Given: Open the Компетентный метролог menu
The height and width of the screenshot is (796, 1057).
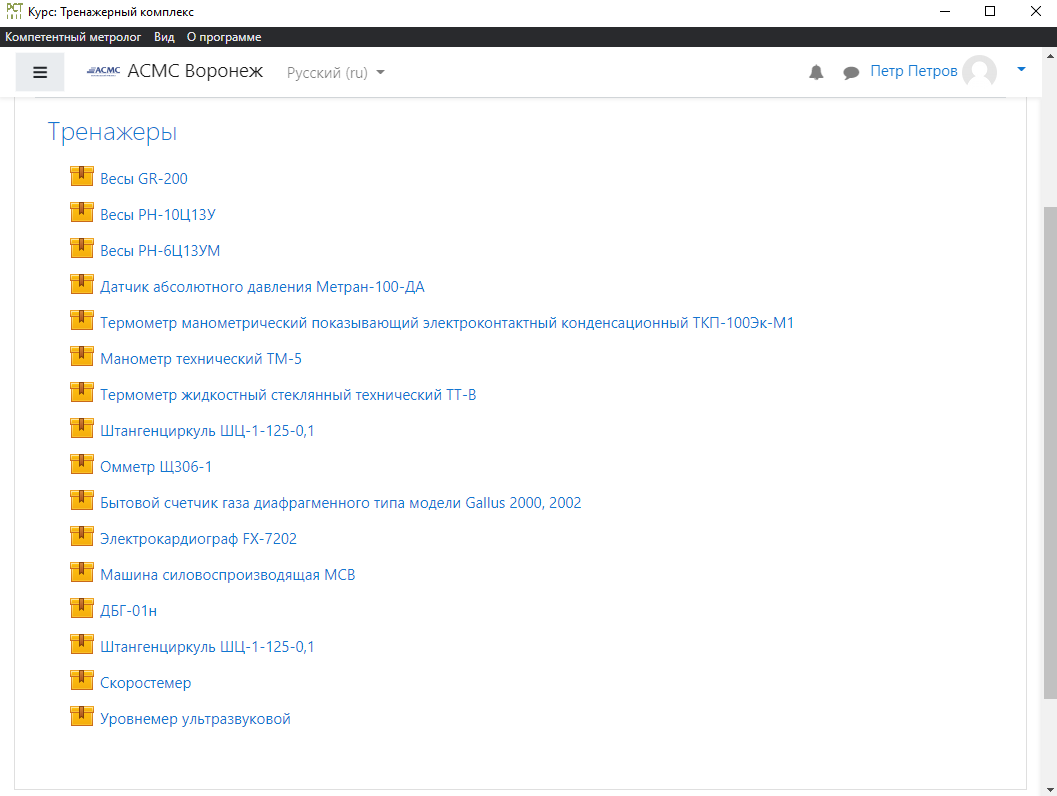Looking at the screenshot, I should [75, 37].
